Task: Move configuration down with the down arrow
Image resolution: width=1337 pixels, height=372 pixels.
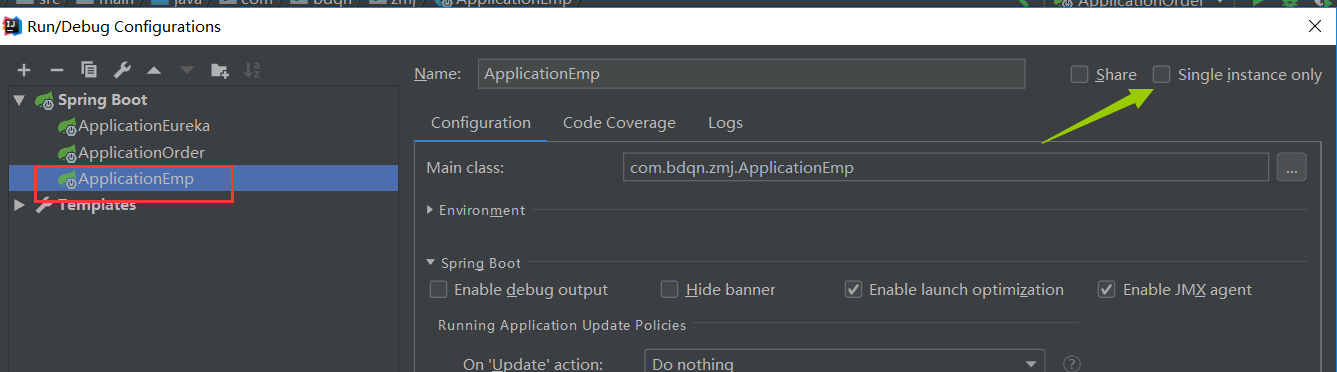Action: point(186,70)
